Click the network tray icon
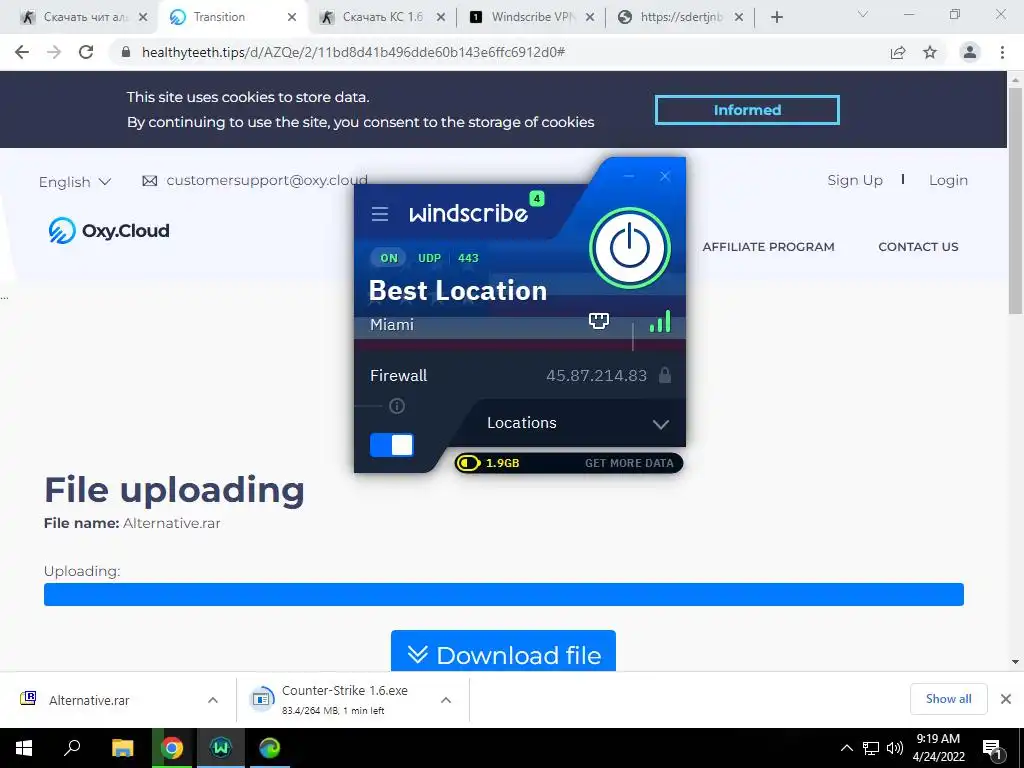Image resolution: width=1024 pixels, height=768 pixels. tap(871, 748)
